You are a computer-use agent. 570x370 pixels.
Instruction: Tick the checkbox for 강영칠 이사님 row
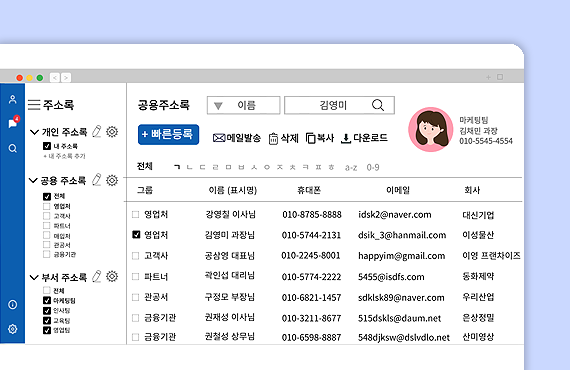(136, 214)
